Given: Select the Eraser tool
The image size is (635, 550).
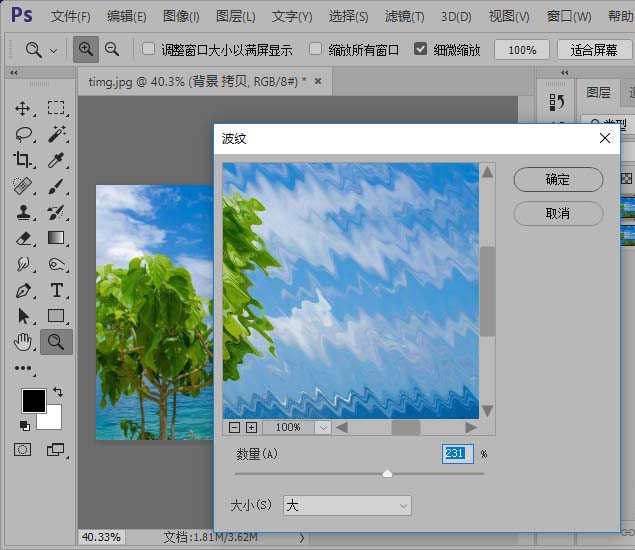Looking at the screenshot, I should click(23, 238).
